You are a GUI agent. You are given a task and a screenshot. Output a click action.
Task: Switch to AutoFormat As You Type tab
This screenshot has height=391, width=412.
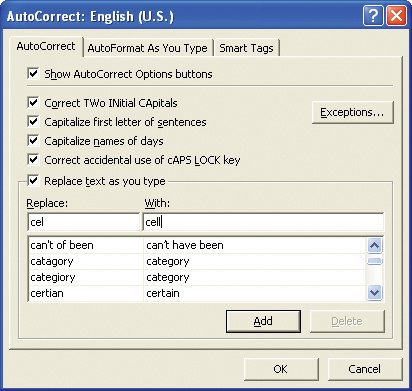click(x=148, y=48)
